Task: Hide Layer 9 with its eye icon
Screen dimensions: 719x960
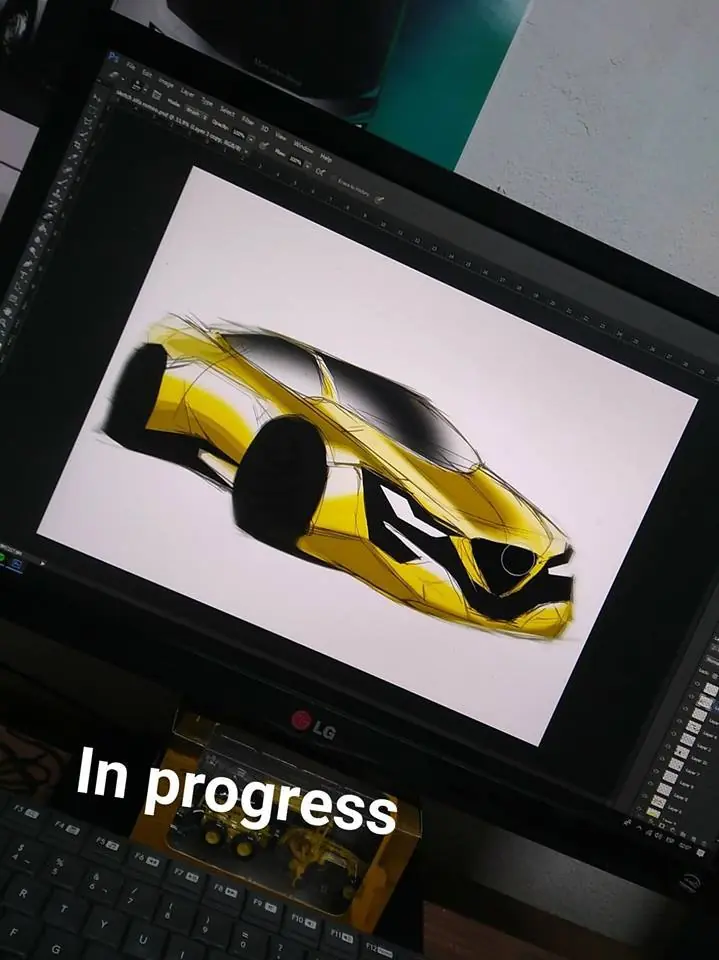Action: click(656, 771)
